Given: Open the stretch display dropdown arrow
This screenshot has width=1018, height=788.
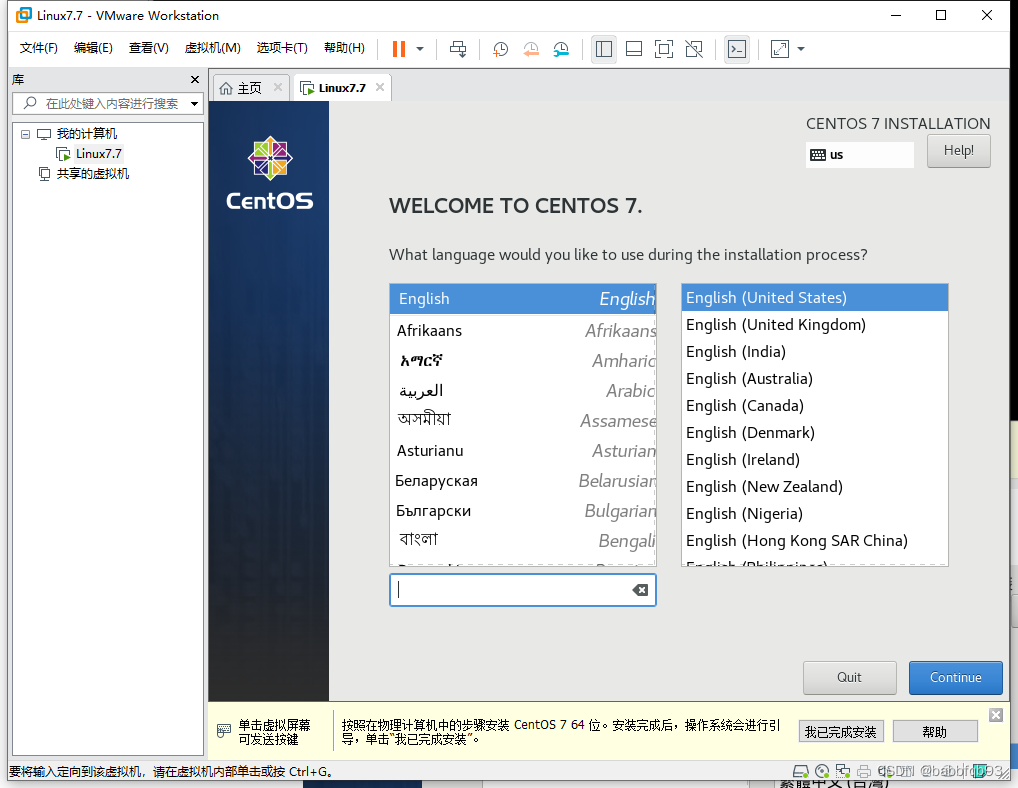Looking at the screenshot, I should (x=801, y=49).
